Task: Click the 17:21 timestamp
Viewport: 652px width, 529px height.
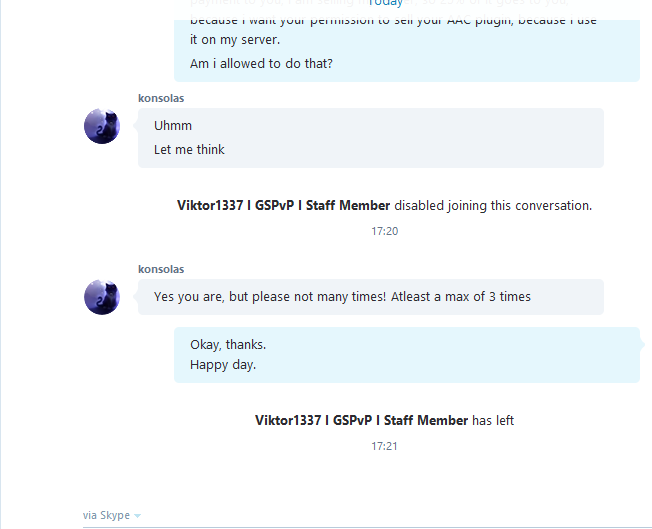Action: click(x=385, y=446)
